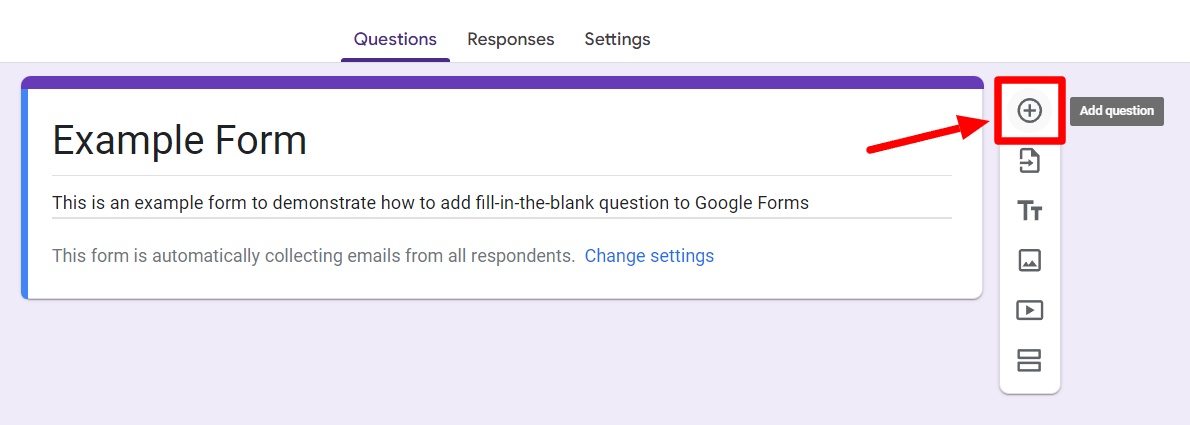
Task: Click the Add question plus icon
Action: point(1029,111)
